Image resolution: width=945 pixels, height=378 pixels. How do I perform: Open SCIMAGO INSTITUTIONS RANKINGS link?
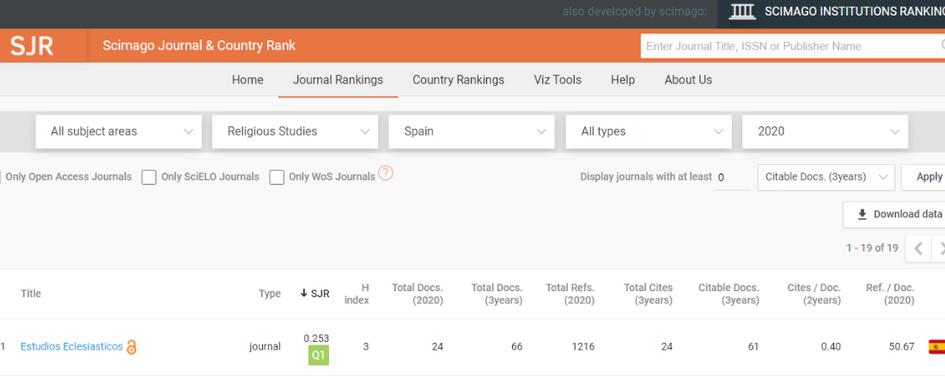click(855, 11)
